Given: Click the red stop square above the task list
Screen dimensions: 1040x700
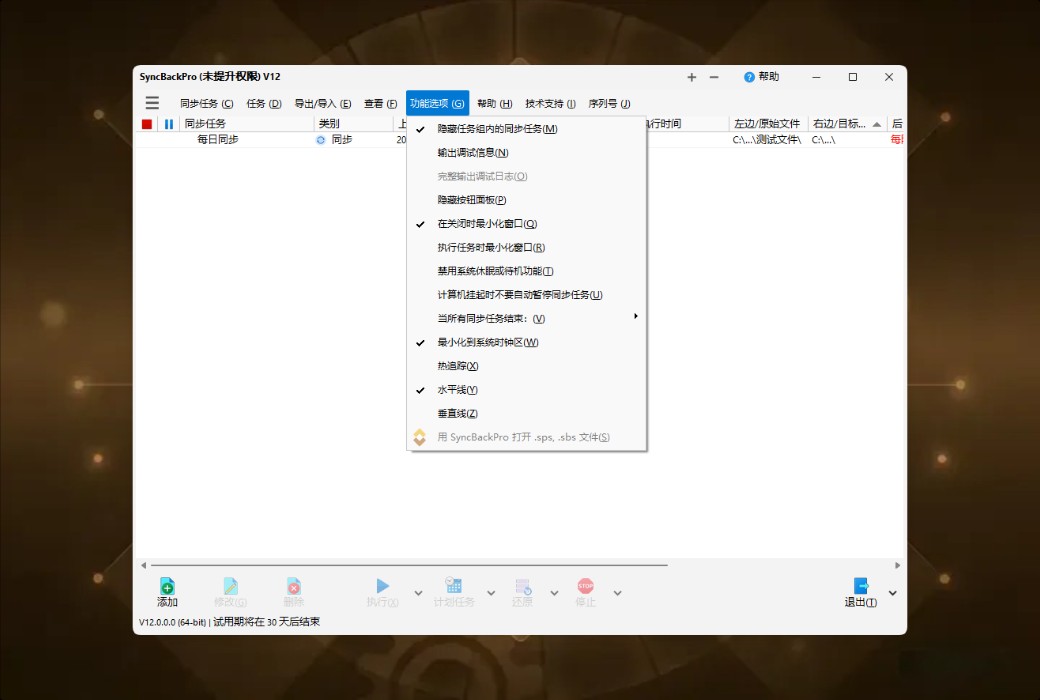Looking at the screenshot, I should pyautogui.click(x=145, y=122).
